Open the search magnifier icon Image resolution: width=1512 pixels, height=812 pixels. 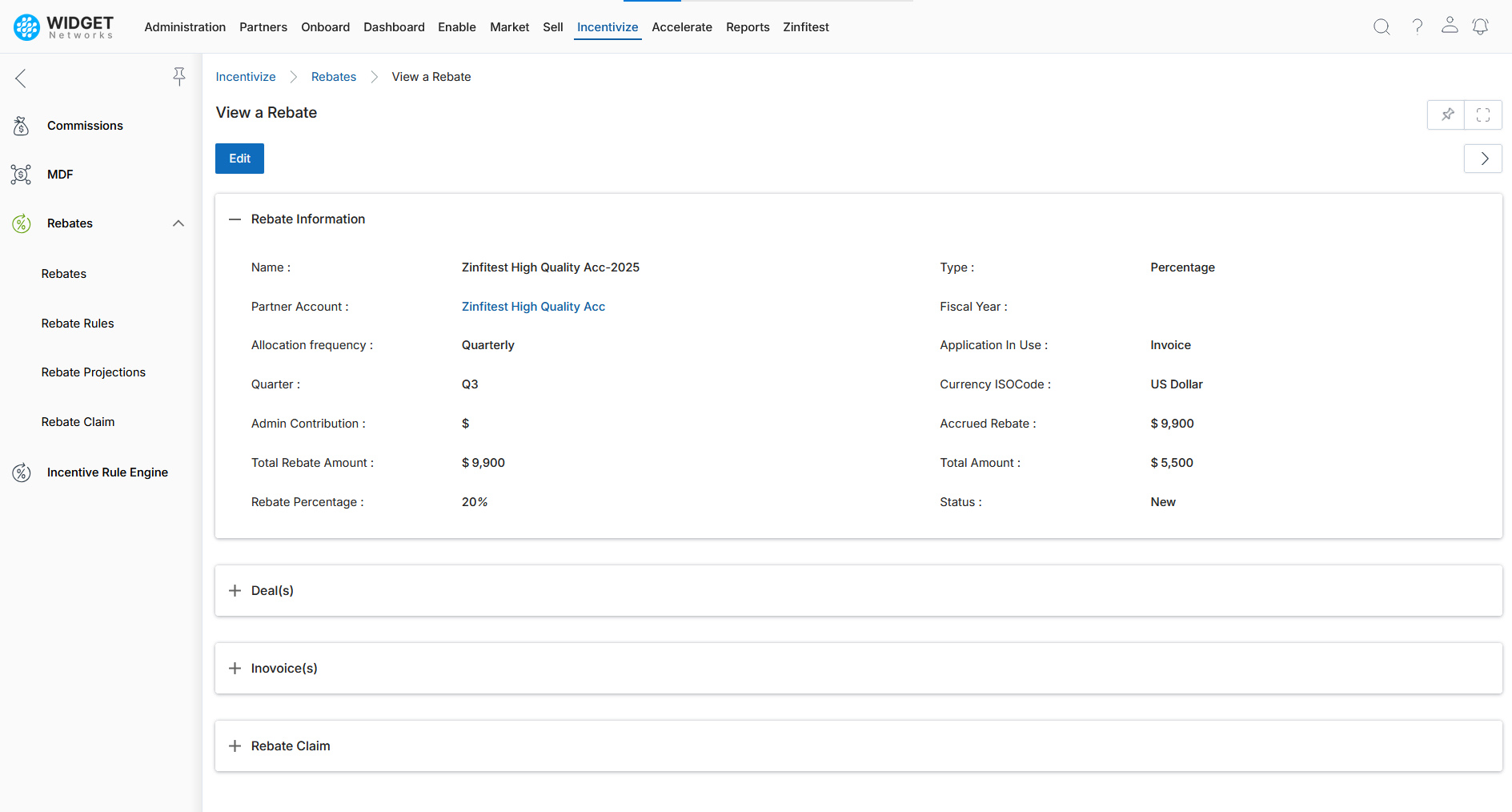click(x=1382, y=27)
